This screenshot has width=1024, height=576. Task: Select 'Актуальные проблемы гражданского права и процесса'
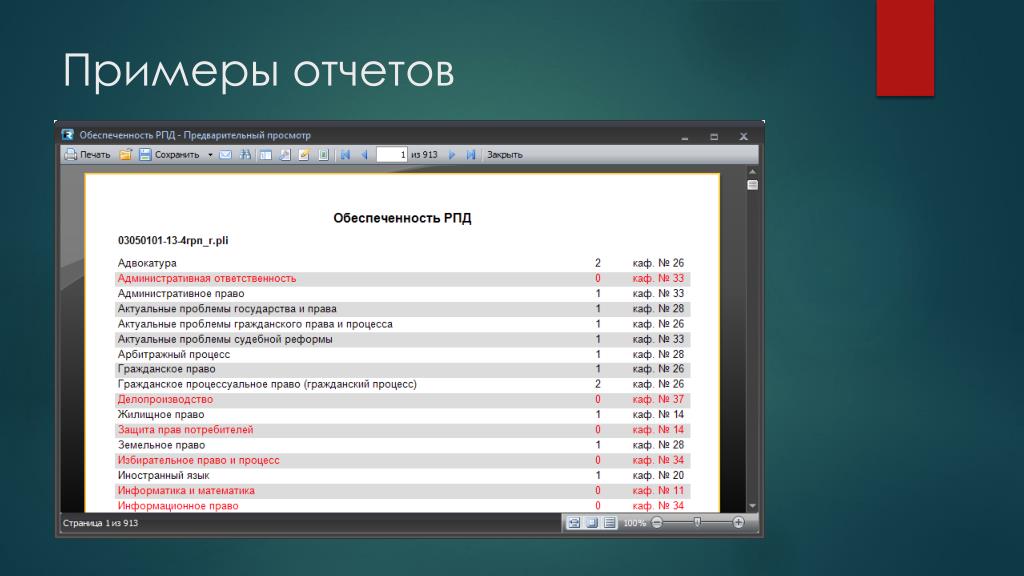(x=402, y=324)
